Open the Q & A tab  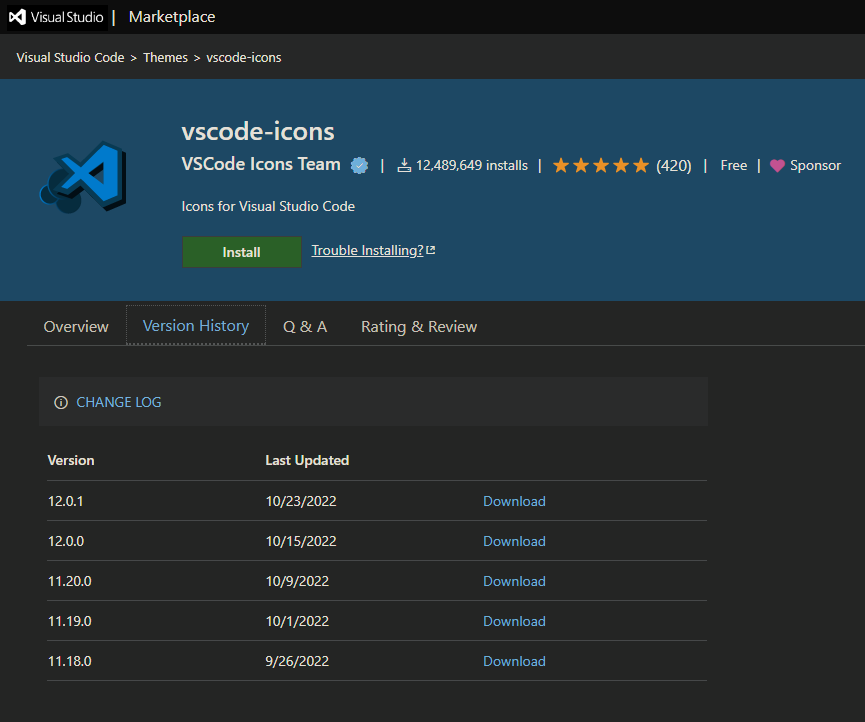tap(304, 326)
